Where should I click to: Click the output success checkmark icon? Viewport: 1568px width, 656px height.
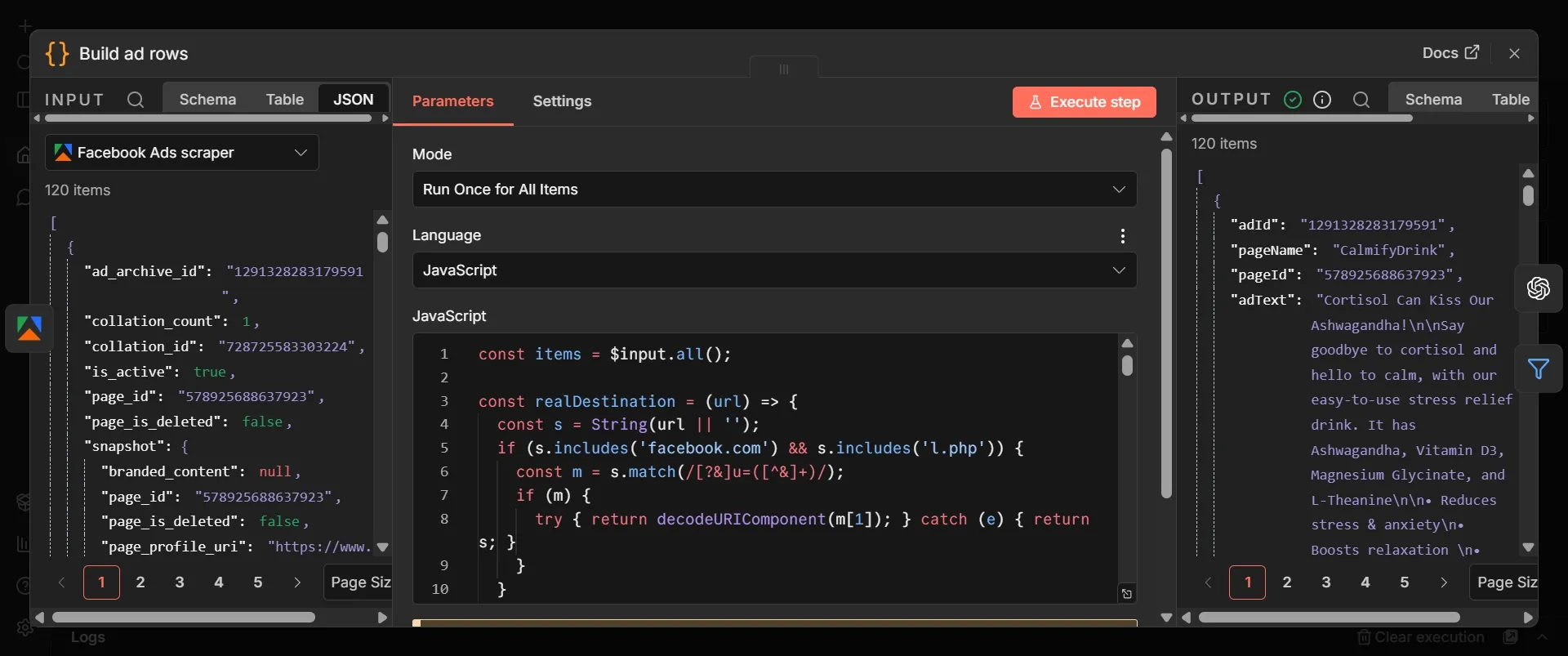(x=1293, y=100)
